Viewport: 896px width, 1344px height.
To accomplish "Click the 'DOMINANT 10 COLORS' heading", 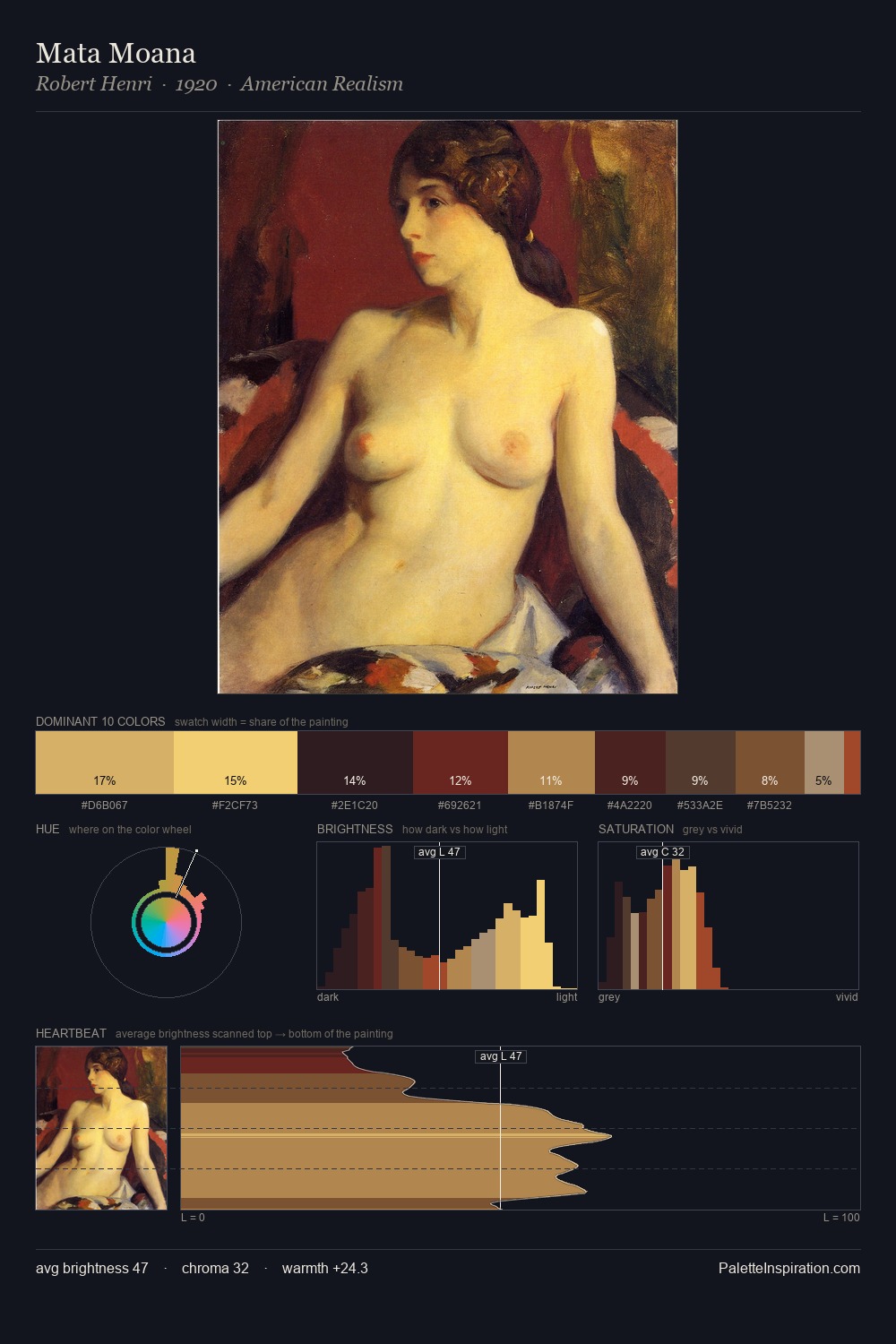I will coord(100,721).
